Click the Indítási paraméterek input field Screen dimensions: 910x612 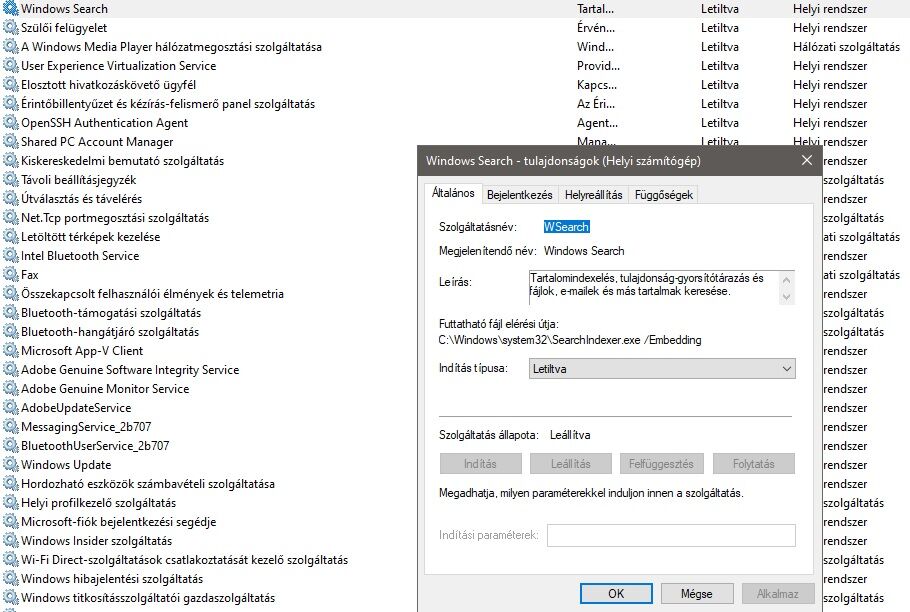tap(671, 535)
